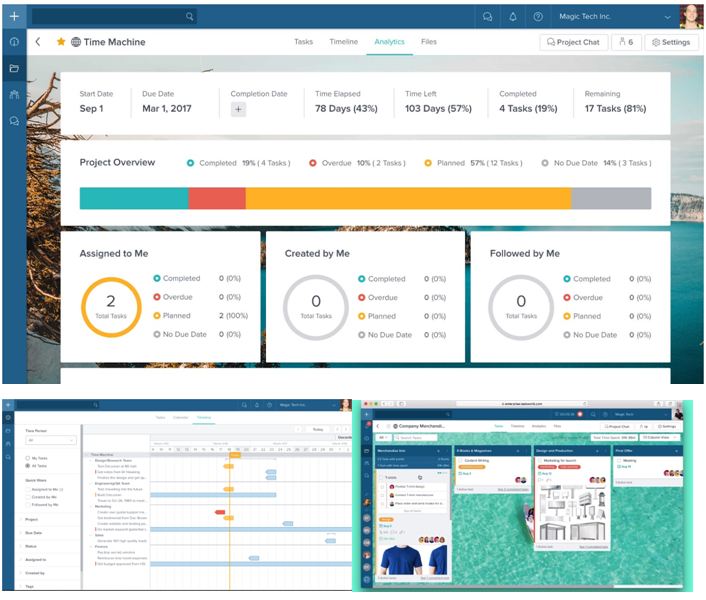Screen dimensions: 706x600
Task: Switch to the Calendar tab in the Timeline view window
Action: pyautogui.click(x=181, y=418)
